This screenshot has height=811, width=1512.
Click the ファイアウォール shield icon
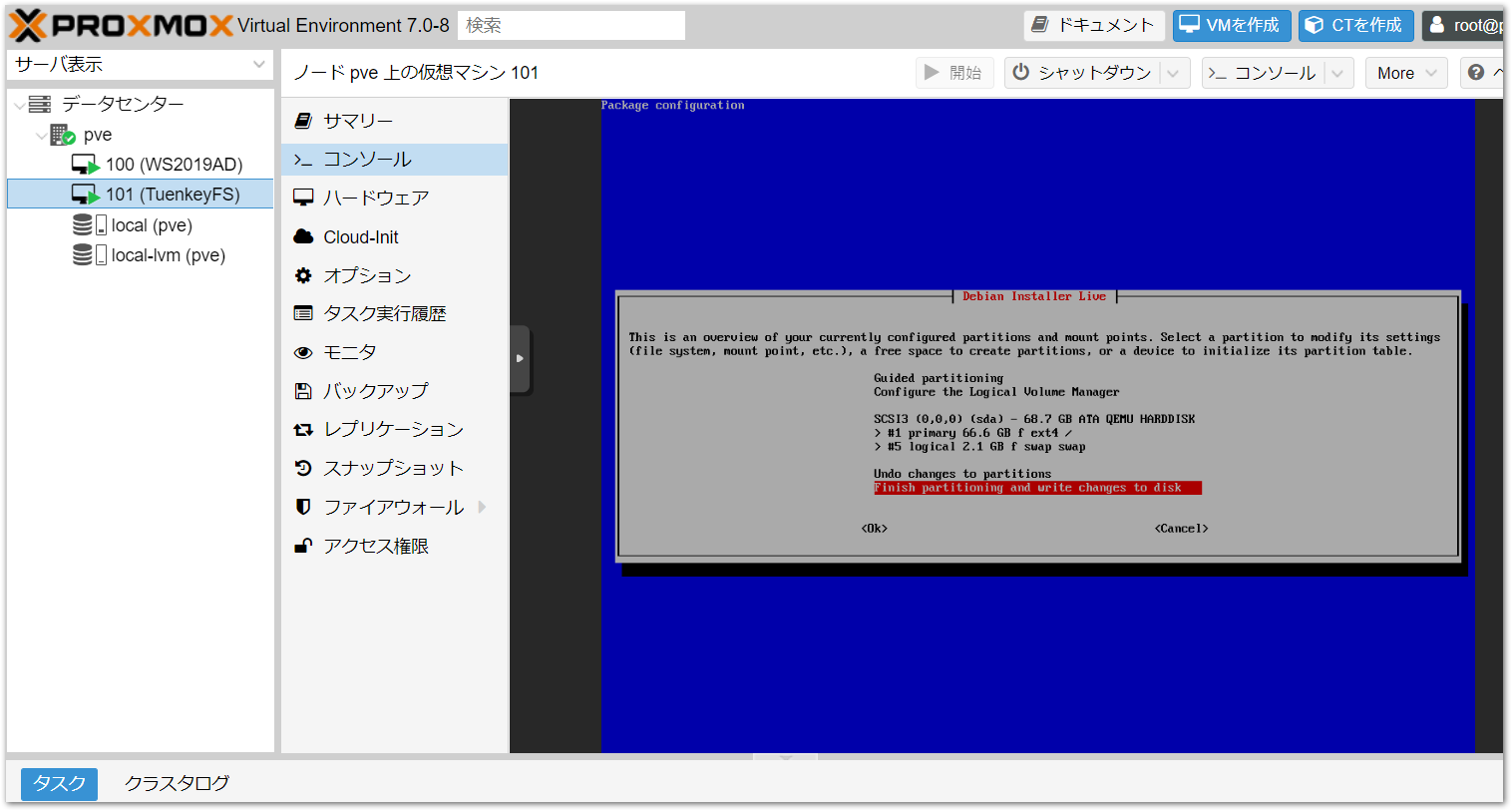303,507
